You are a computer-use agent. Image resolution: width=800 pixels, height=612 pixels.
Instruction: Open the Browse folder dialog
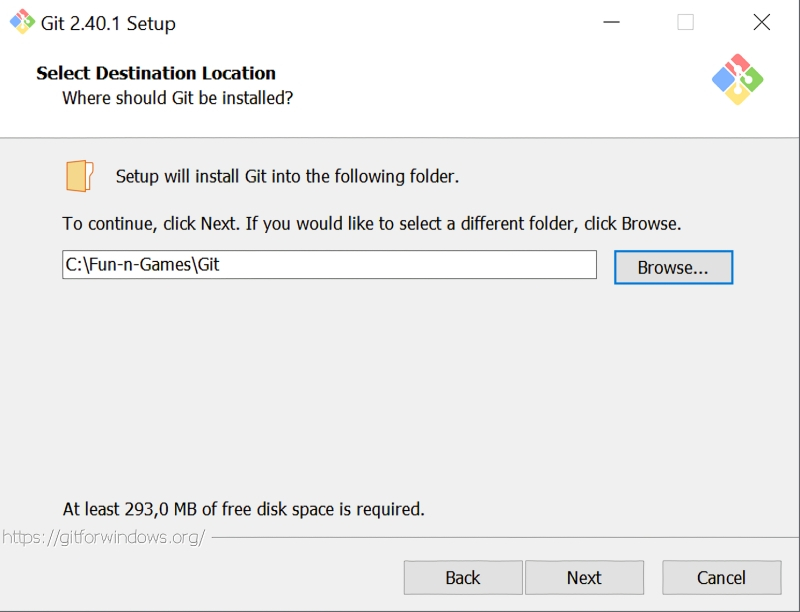coord(673,267)
